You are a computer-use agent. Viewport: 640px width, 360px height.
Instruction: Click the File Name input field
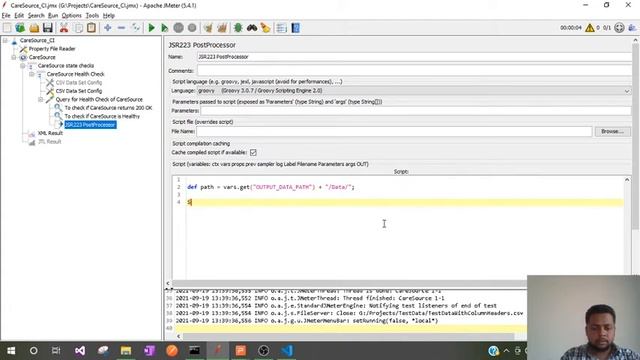pyautogui.click(x=394, y=131)
